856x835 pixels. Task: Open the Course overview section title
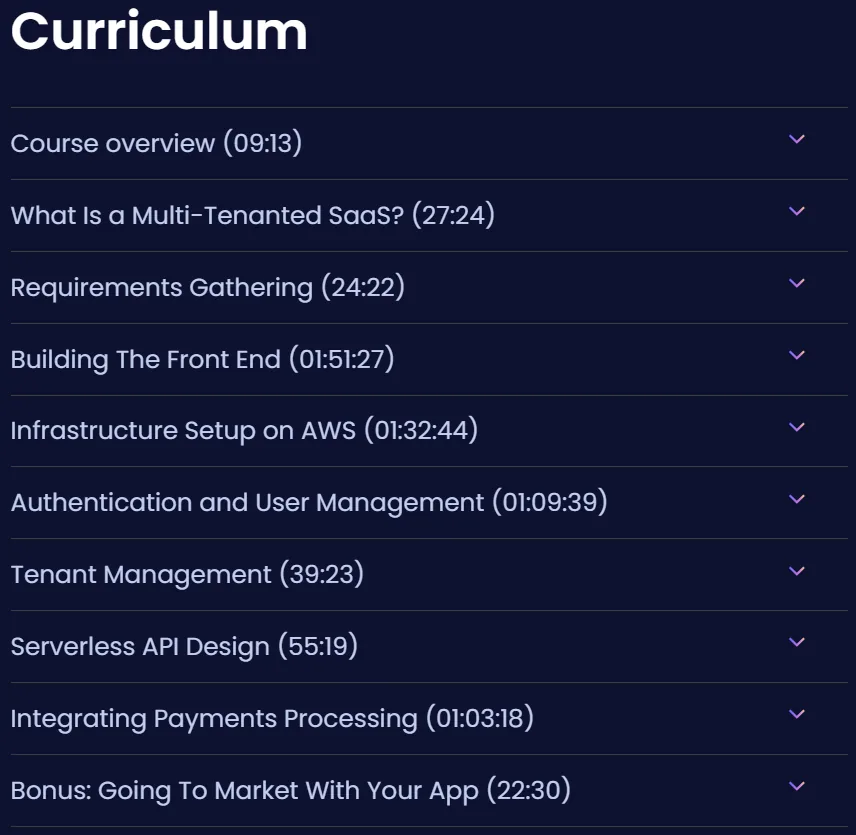click(156, 144)
